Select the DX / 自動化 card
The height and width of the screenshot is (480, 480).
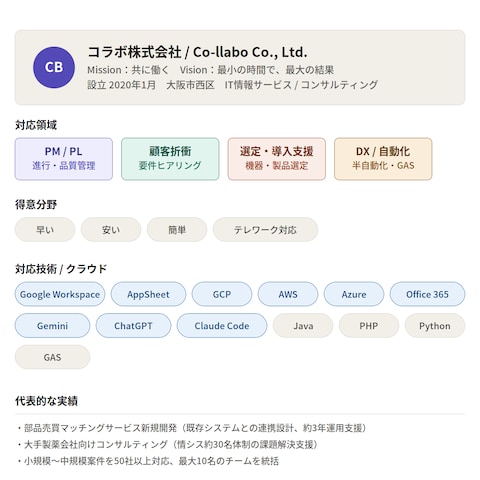[x=383, y=159]
